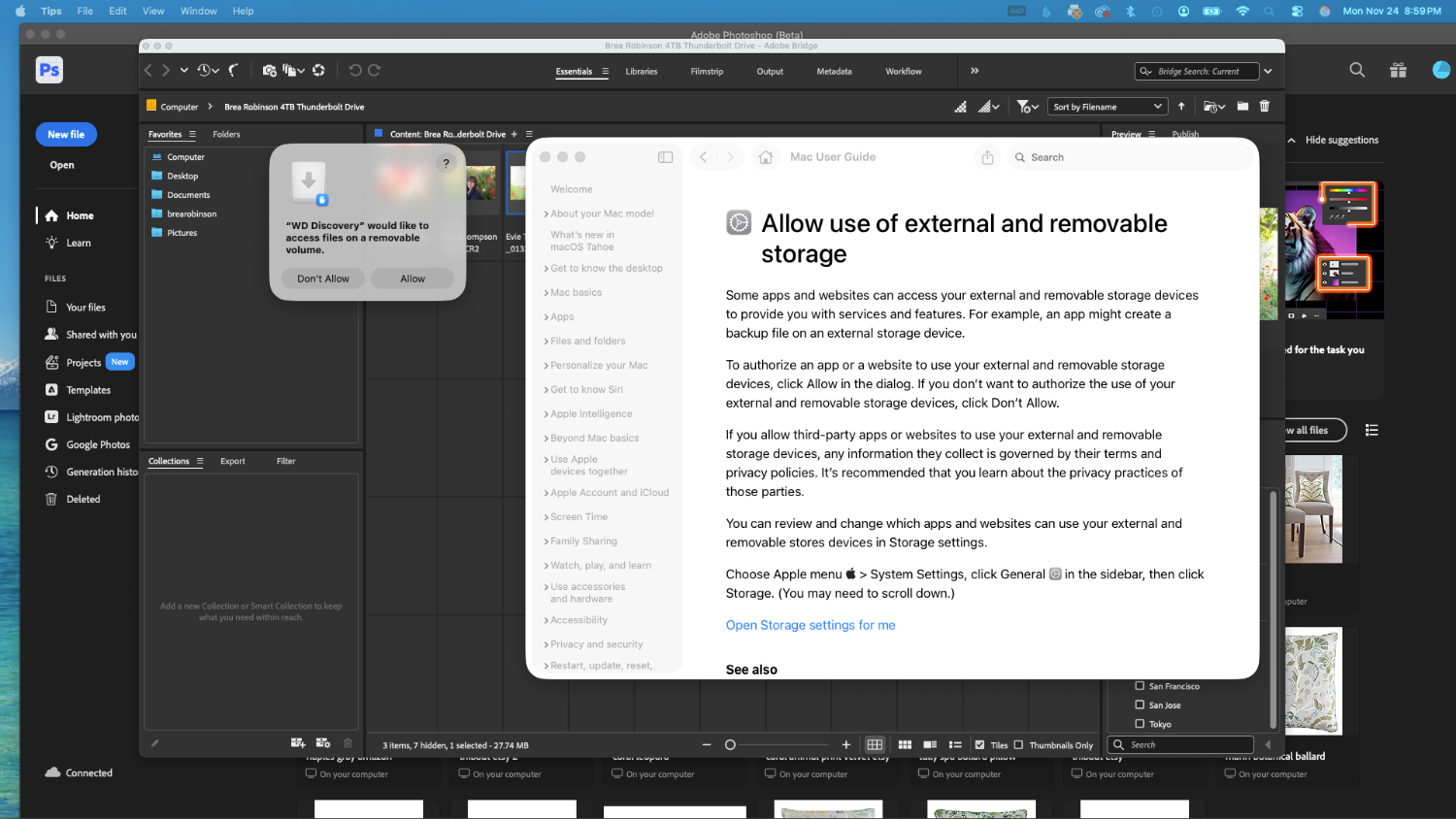Screen dimensions: 1456x819
Task: Enable the Tiles checkbox
Action: tap(979, 745)
